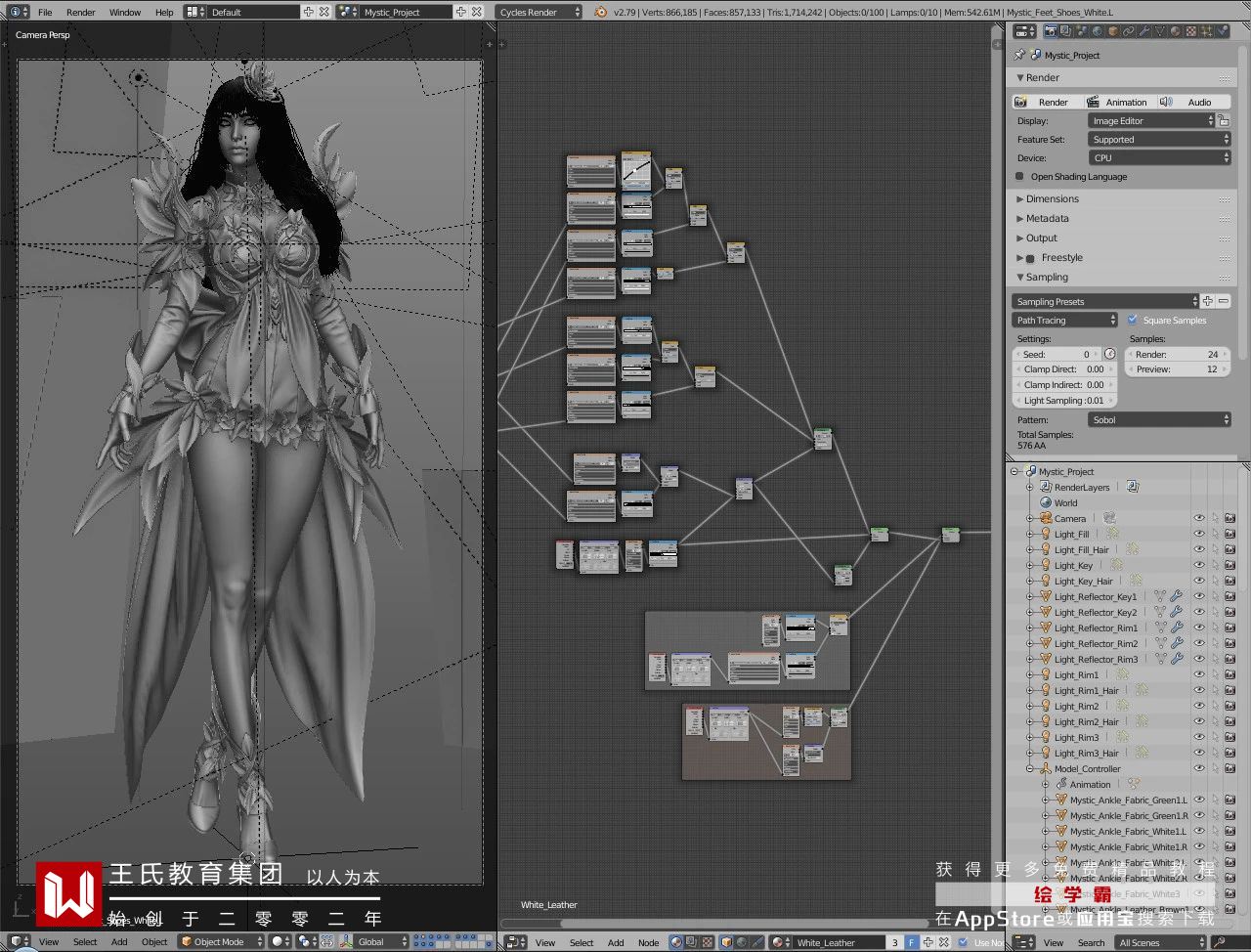
Task: Open the Texture checker properties tab
Action: (1190, 31)
